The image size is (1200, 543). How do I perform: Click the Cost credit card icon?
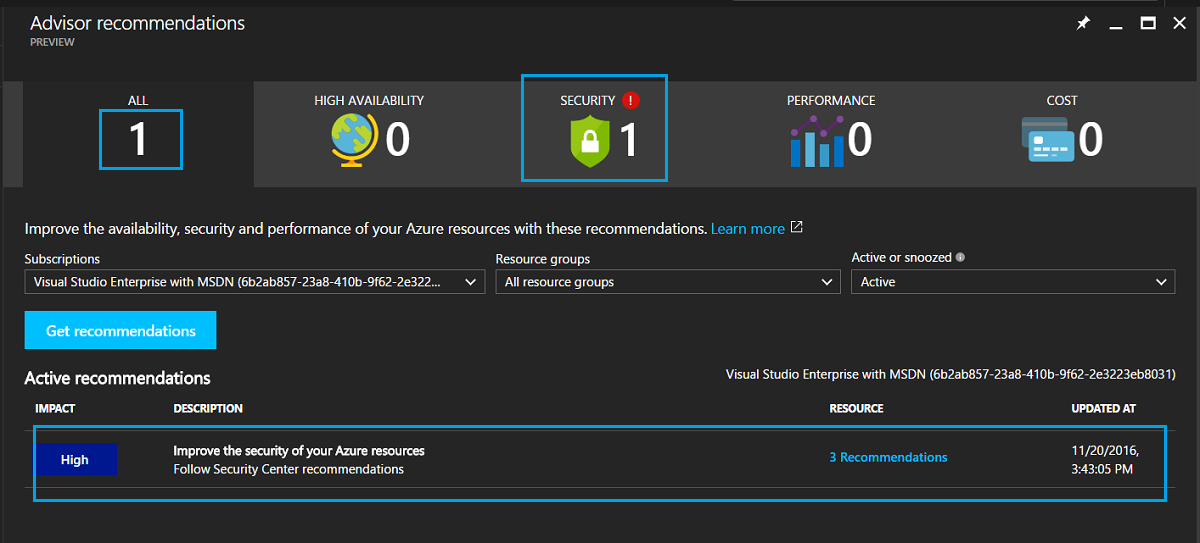point(1047,140)
